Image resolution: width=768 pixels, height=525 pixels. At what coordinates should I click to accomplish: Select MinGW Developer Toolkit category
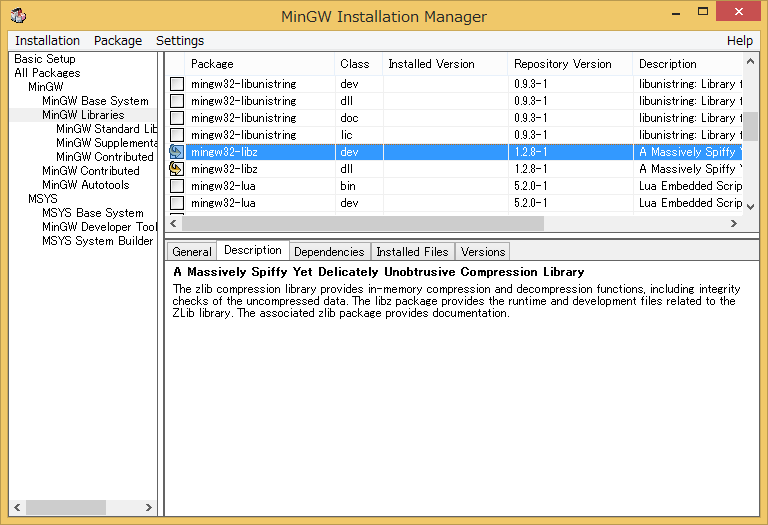[99, 227]
